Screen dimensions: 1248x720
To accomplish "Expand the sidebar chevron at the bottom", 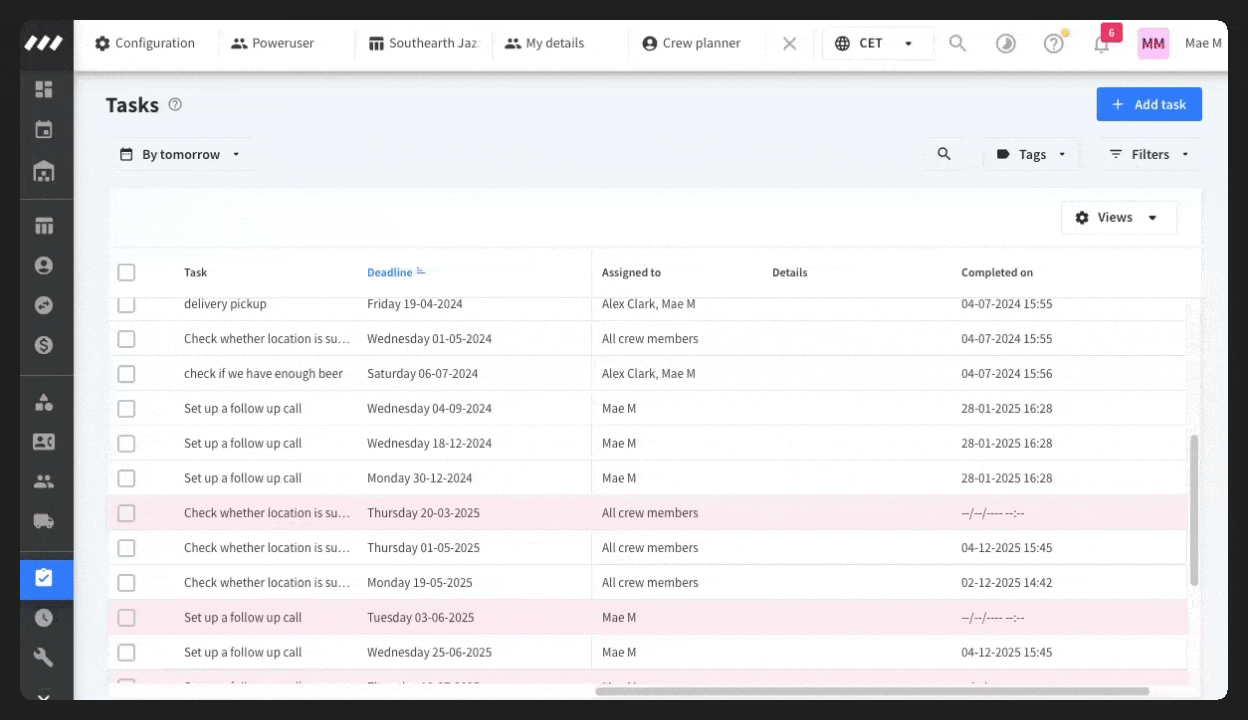I will coord(44,695).
